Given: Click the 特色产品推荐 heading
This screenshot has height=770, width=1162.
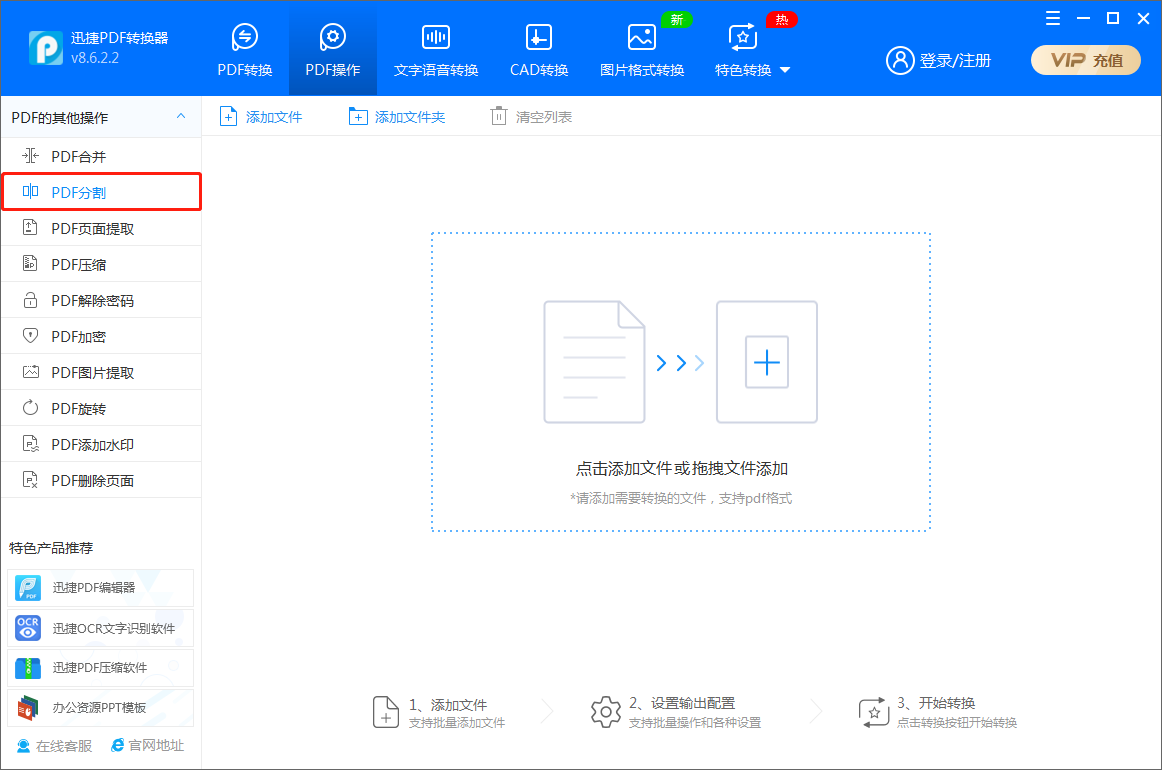Looking at the screenshot, I should (51, 548).
